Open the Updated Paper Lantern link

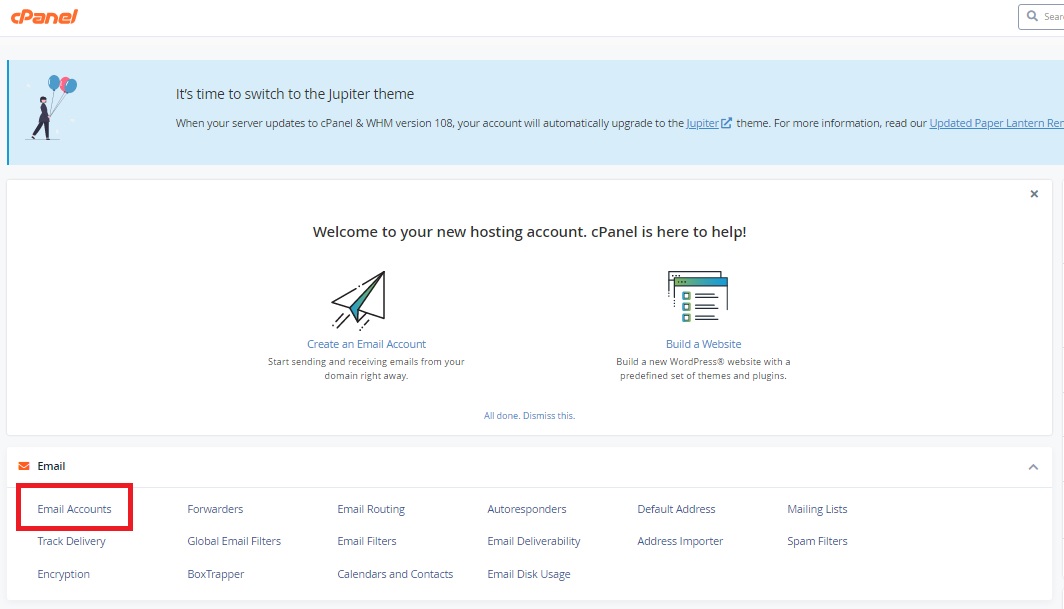pyautogui.click(x=996, y=123)
